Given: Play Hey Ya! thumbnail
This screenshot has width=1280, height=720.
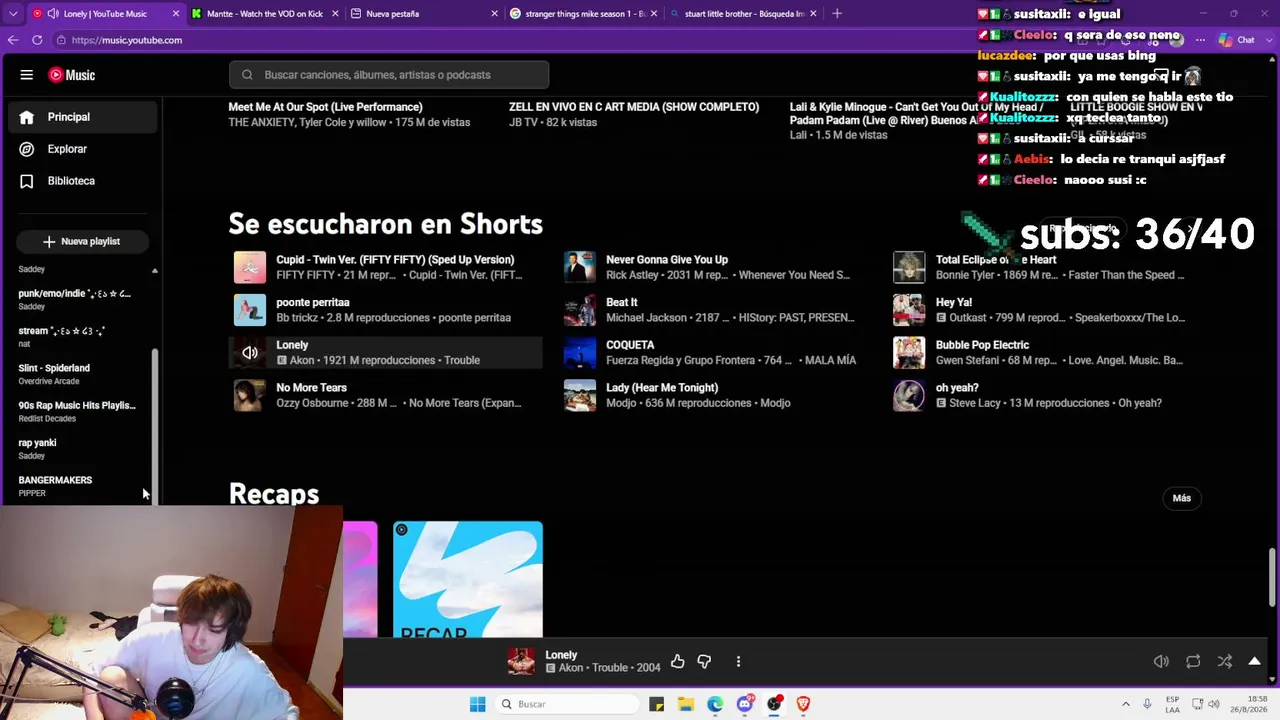Looking at the screenshot, I should (909, 310).
